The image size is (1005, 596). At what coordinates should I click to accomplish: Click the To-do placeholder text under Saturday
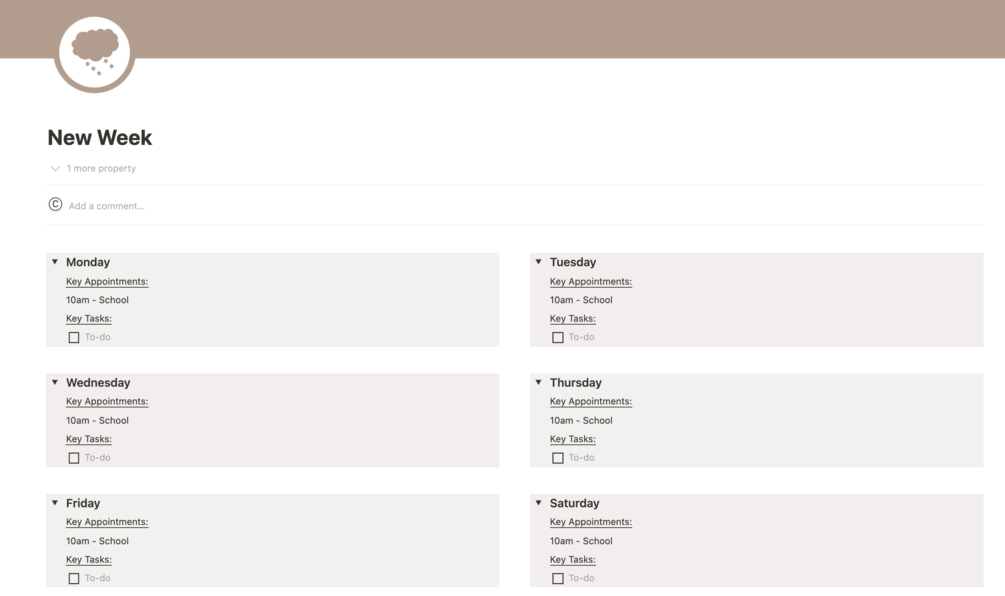581,578
